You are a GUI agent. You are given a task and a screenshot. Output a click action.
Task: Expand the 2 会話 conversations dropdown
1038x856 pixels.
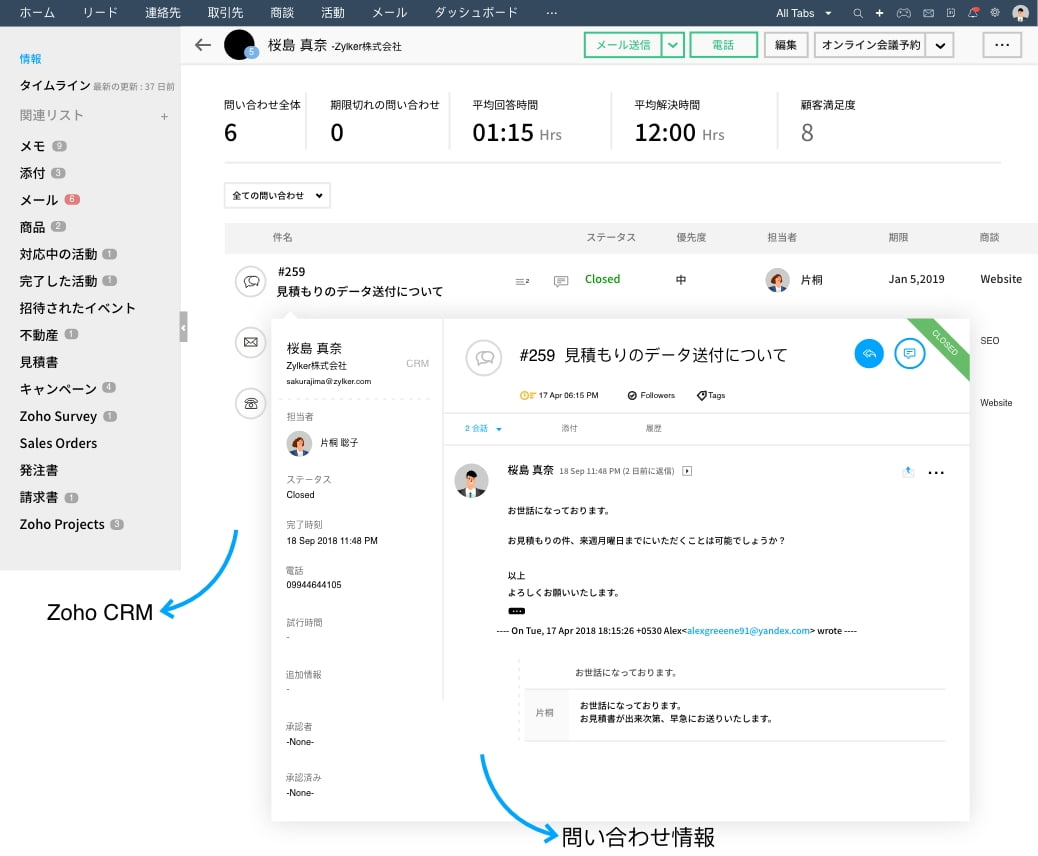[483, 428]
